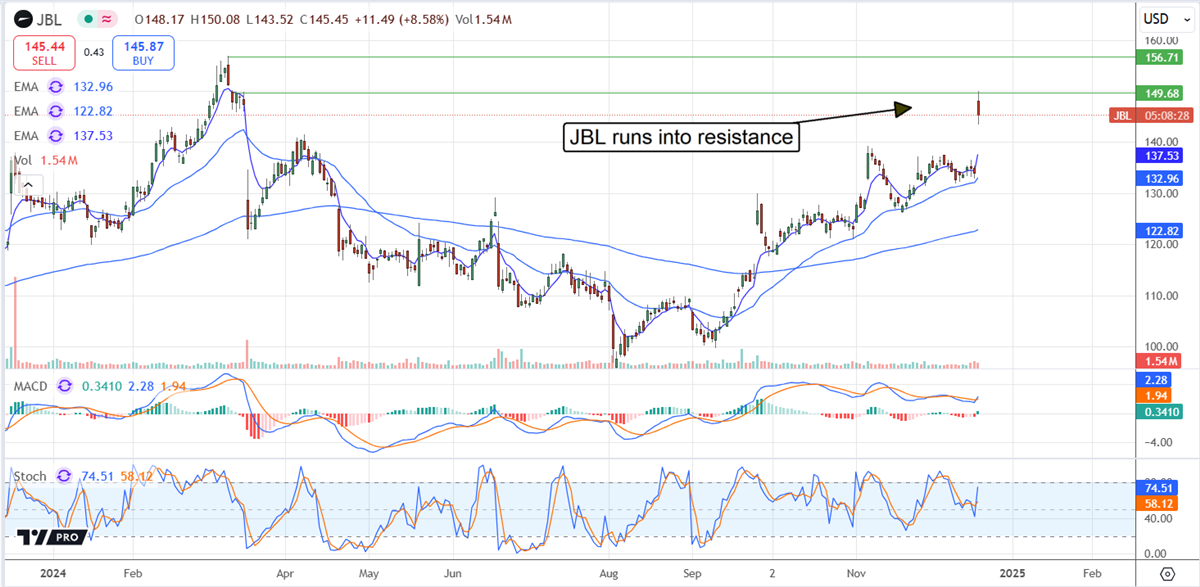1200x587 pixels.
Task: Click the 05:08:28 countdown label
Action: pyautogui.click(x=1163, y=115)
